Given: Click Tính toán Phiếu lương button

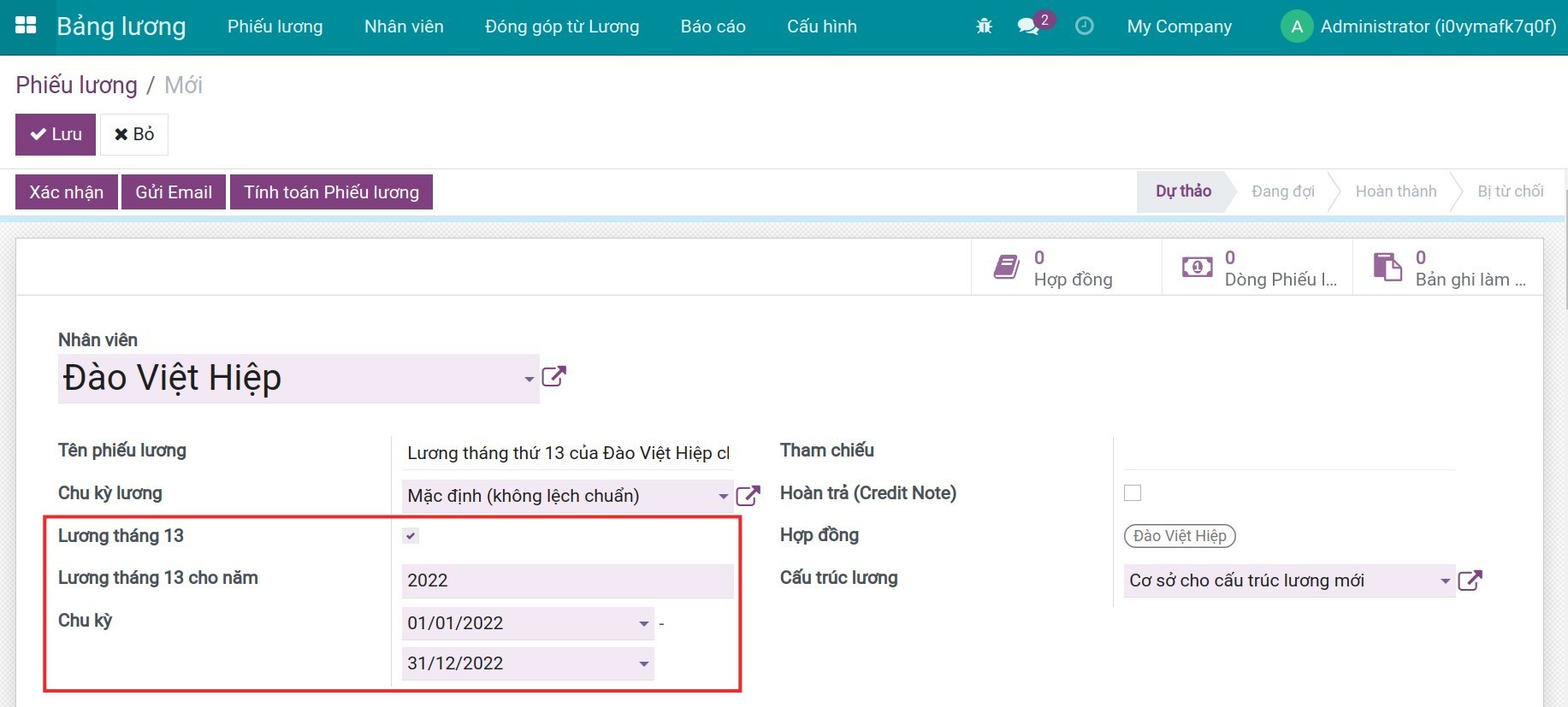Looking at the screenshot, I should pos(331,192).
